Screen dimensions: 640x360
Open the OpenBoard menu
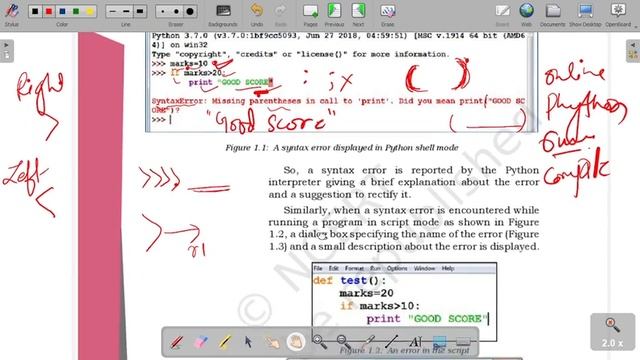618,15
